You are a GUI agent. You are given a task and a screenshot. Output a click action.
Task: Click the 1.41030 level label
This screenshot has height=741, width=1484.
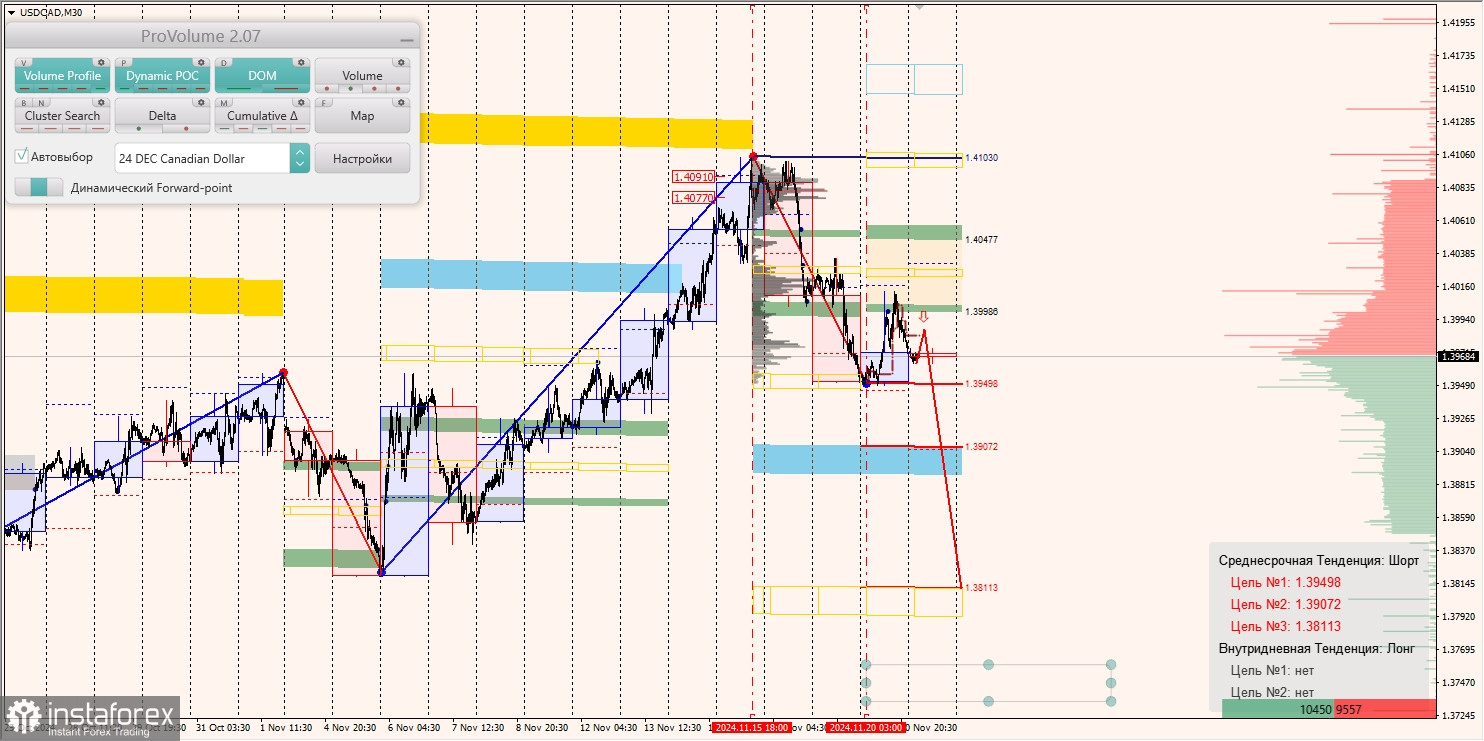coord(981,158)
